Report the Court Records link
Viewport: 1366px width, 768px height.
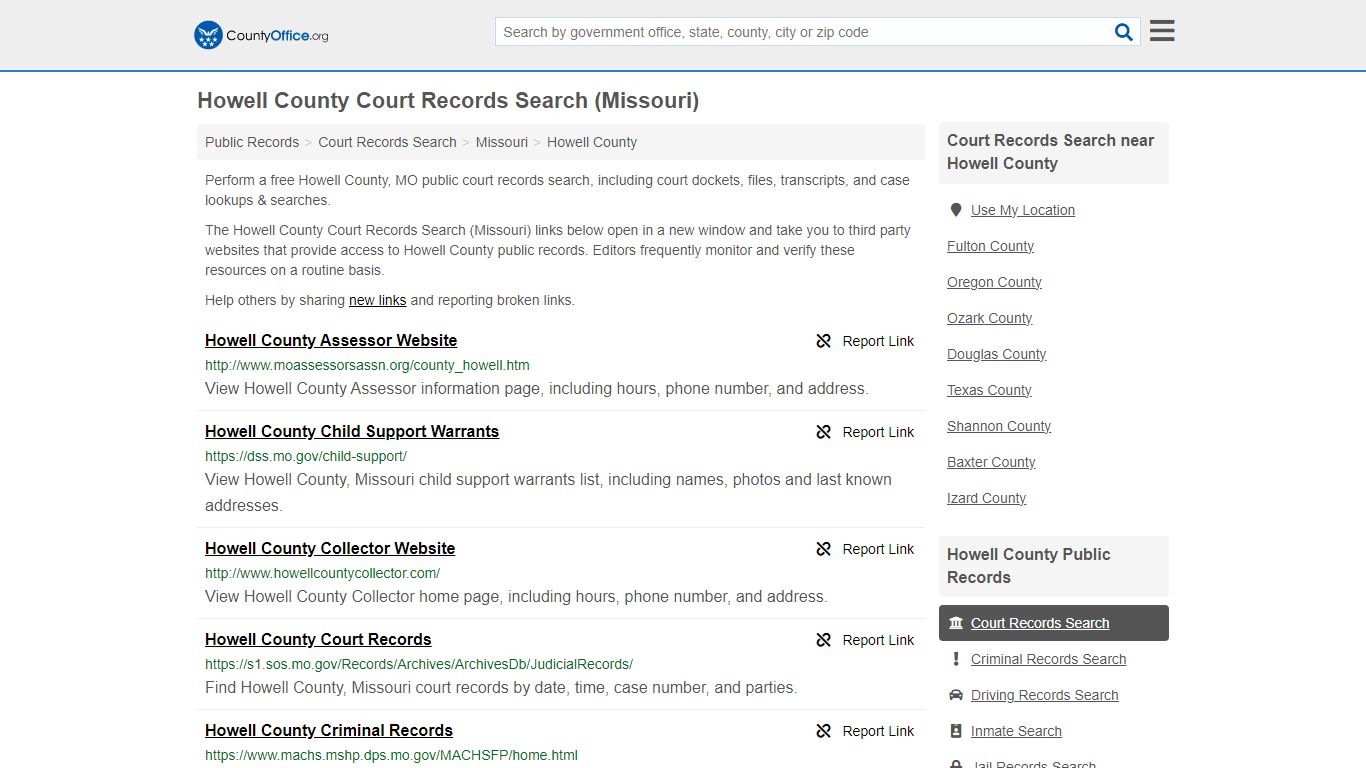(x=865, y=640)
